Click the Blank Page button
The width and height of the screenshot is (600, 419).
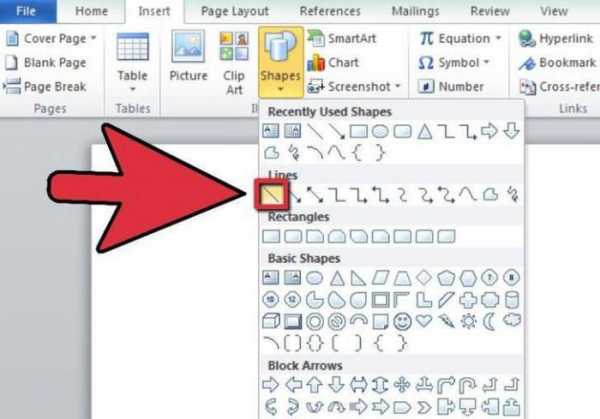[x=46, y=62]
